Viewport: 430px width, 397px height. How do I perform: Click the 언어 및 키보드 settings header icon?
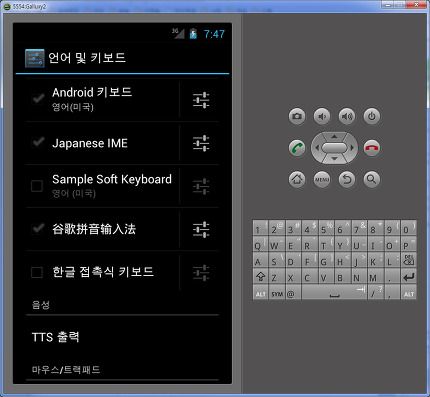[35, 58]
